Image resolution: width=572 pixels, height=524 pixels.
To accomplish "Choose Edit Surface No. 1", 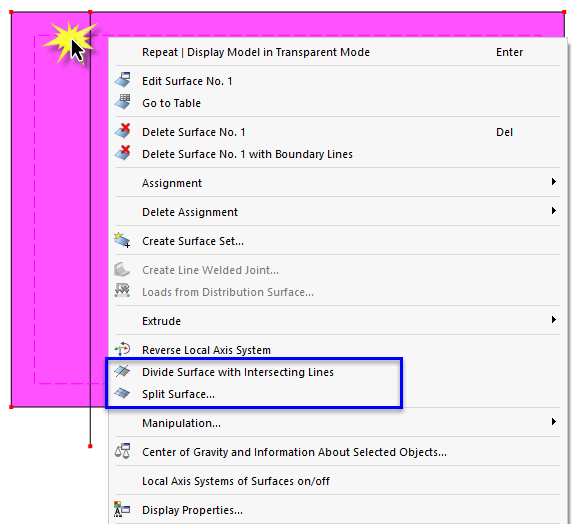I will tap(338, 81).
